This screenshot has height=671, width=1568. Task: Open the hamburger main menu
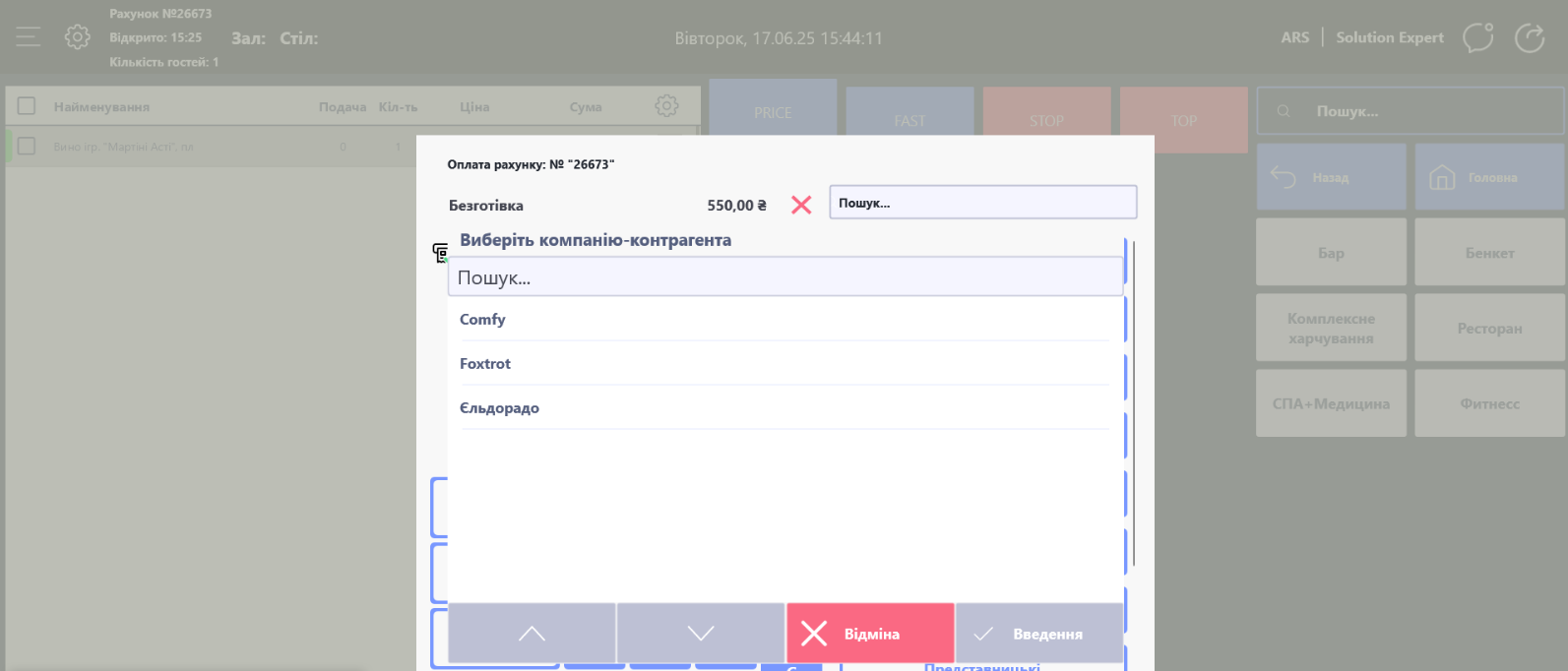click(x=28, y=37)
